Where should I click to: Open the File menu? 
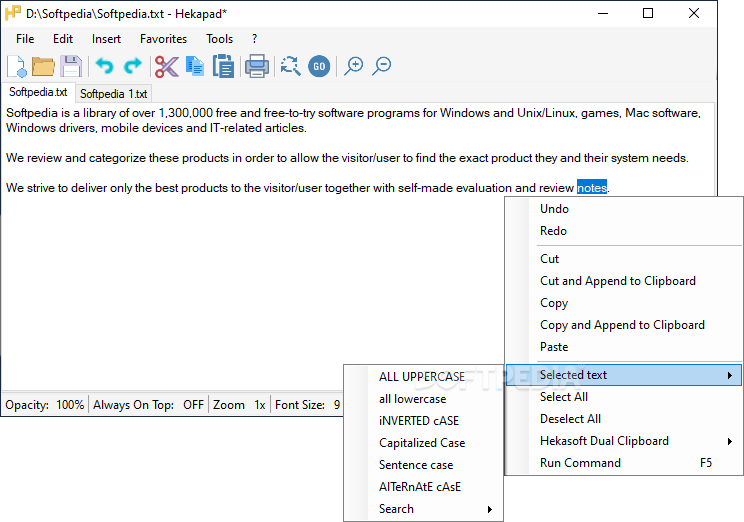(25, 39)
